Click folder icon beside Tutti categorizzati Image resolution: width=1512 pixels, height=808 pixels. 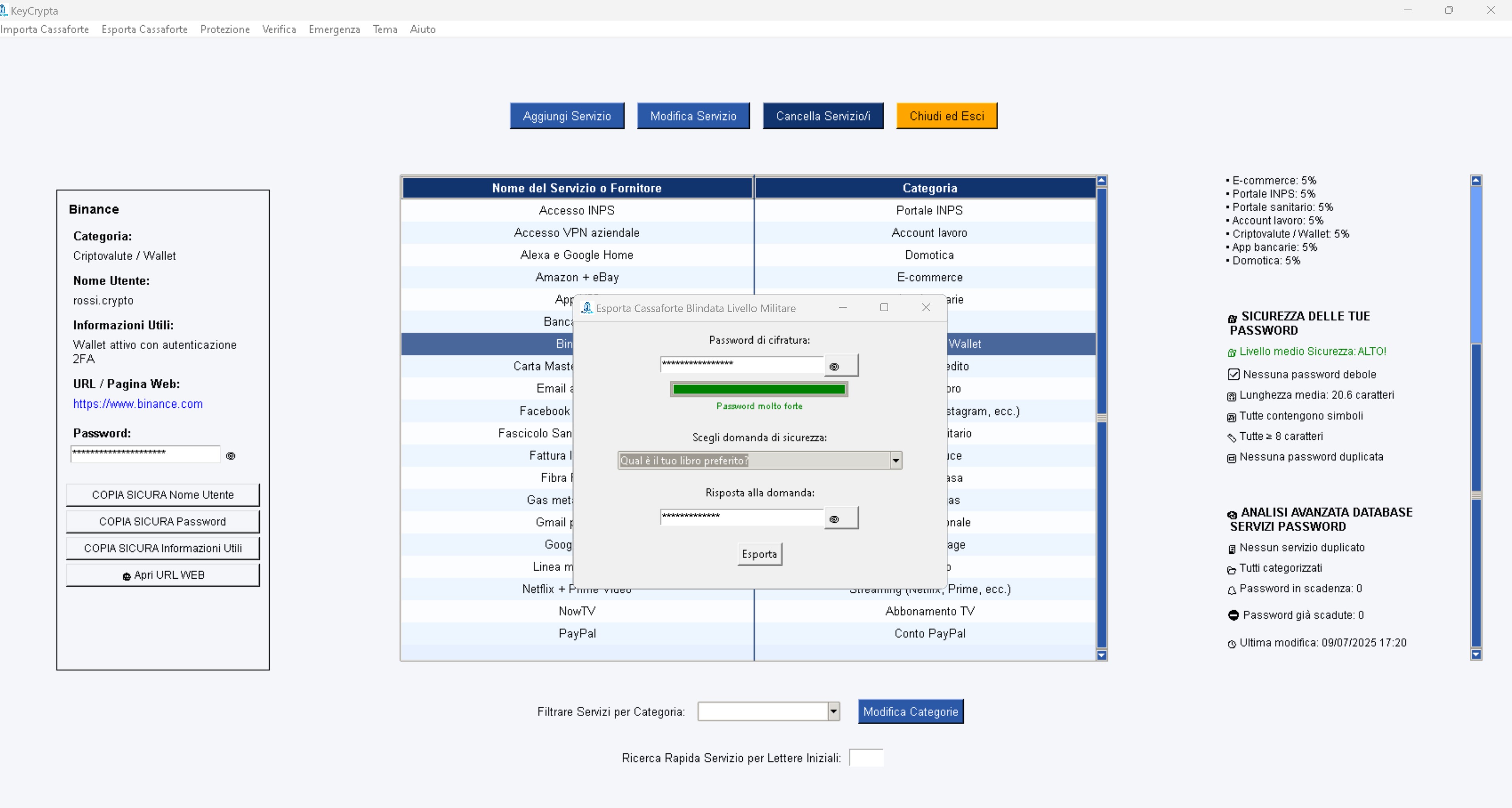[1231, 570]
